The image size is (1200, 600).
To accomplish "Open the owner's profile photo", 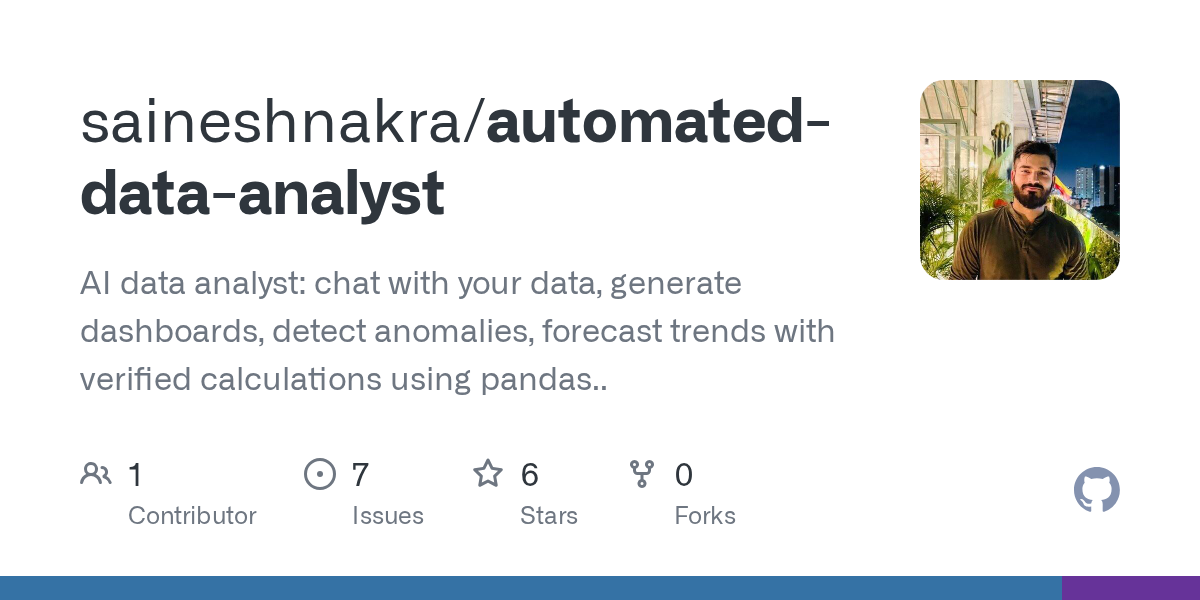I will pos(1020,180).
